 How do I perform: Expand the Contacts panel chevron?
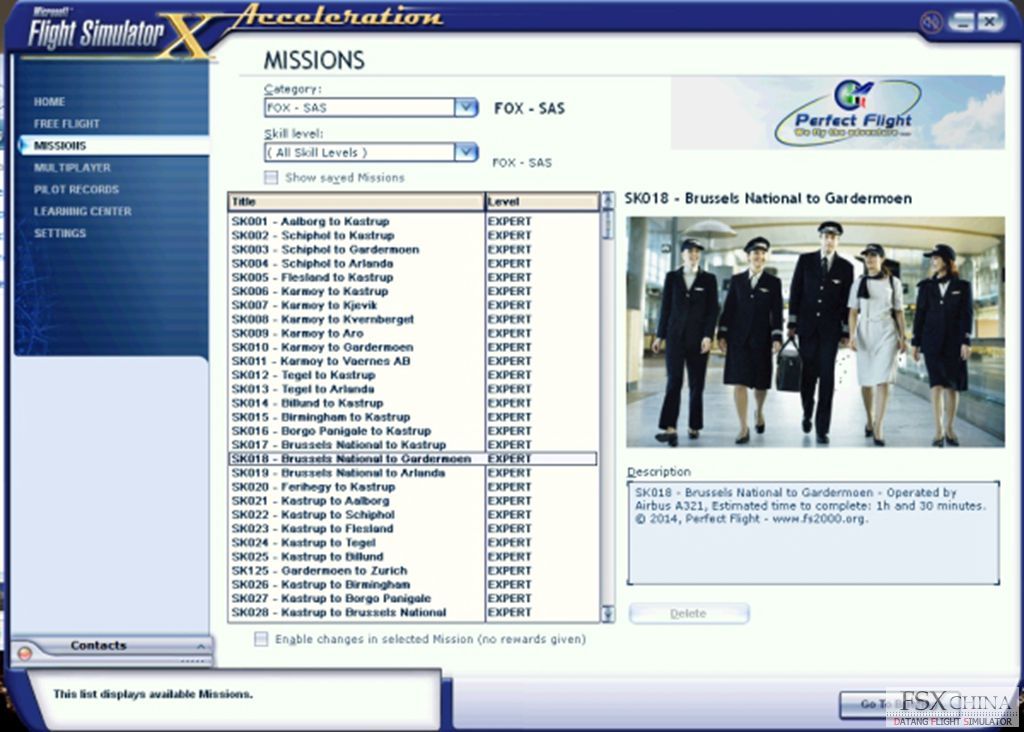tap(200, 646)
